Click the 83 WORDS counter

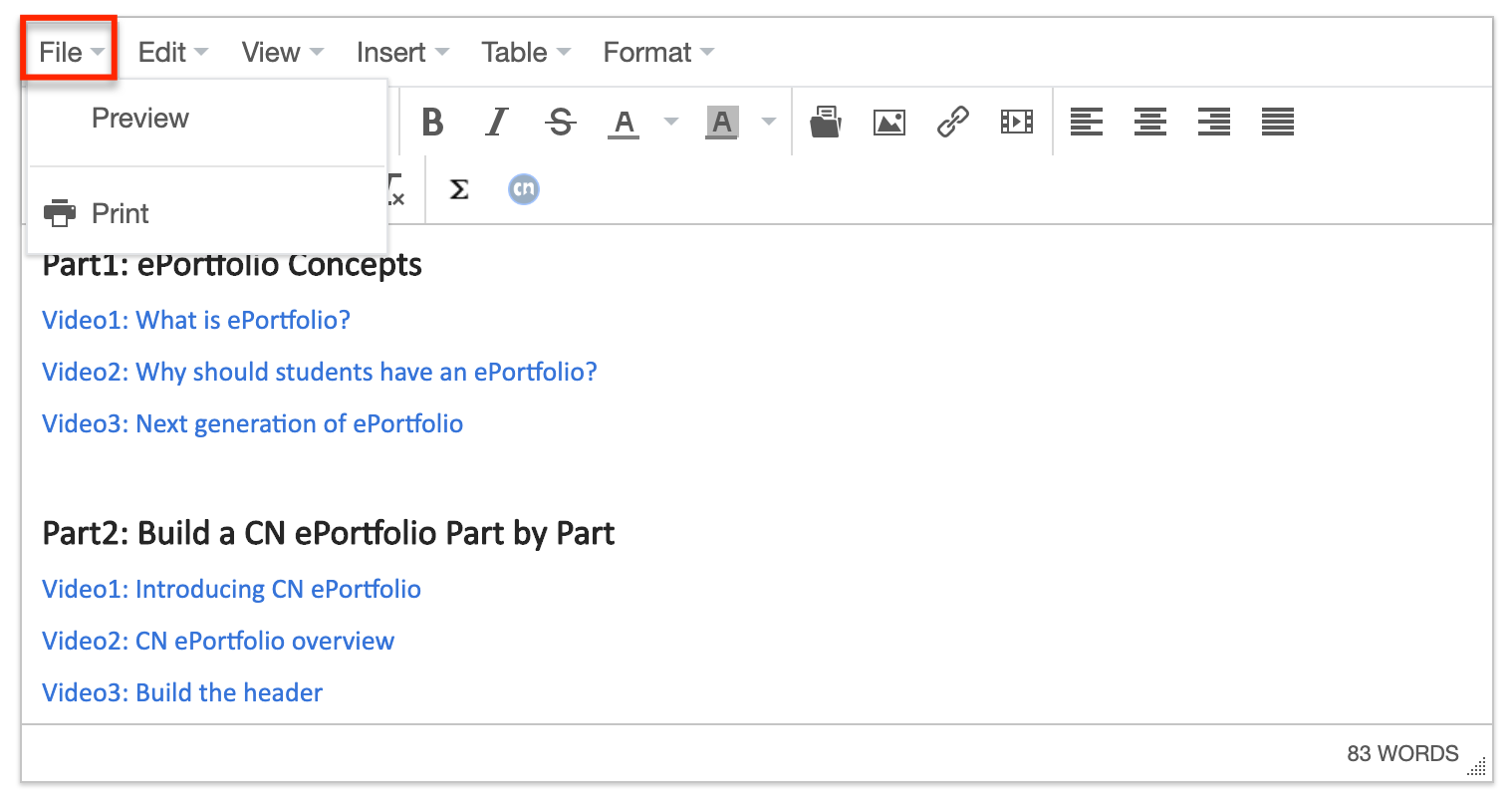1402,753
